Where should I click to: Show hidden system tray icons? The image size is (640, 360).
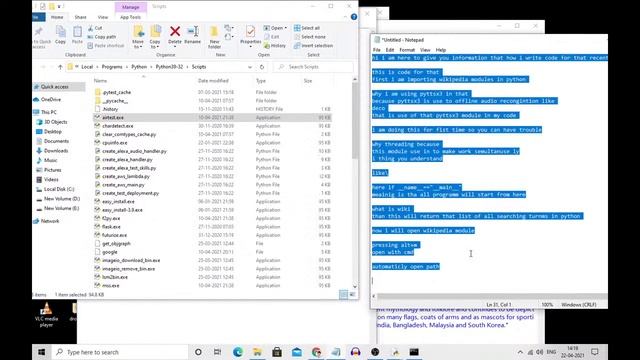[x=520, y=352]
